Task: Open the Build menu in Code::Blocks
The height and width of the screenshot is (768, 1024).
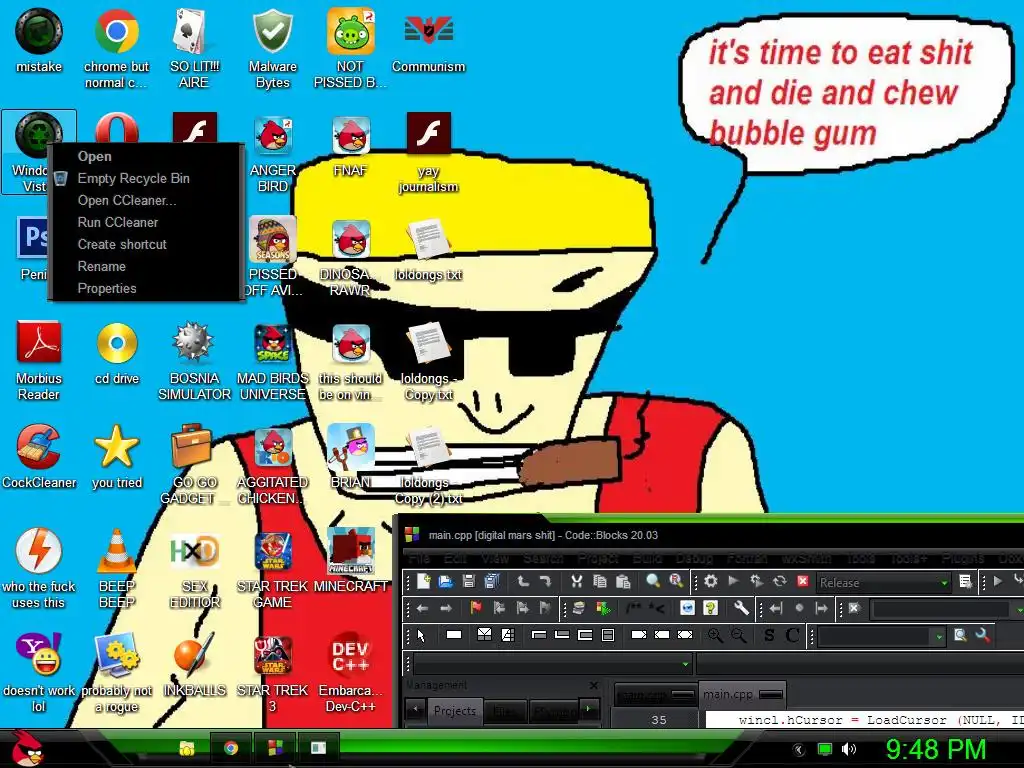Action: pos(647,558)
